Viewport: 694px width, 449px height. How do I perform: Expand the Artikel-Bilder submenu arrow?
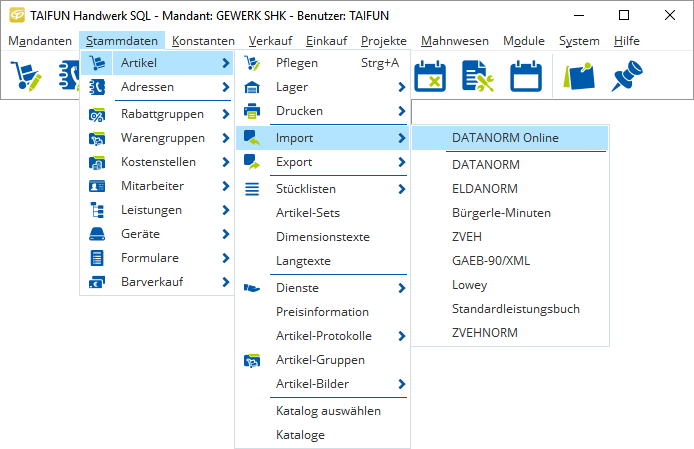pyautogui.click(x=401, y=384)
